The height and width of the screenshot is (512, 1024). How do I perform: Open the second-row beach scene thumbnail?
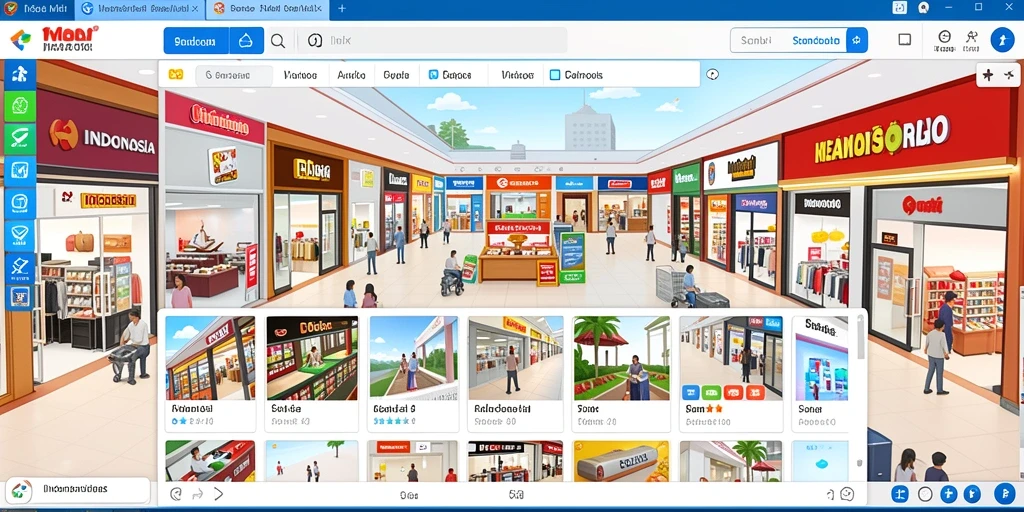point(312,461)
